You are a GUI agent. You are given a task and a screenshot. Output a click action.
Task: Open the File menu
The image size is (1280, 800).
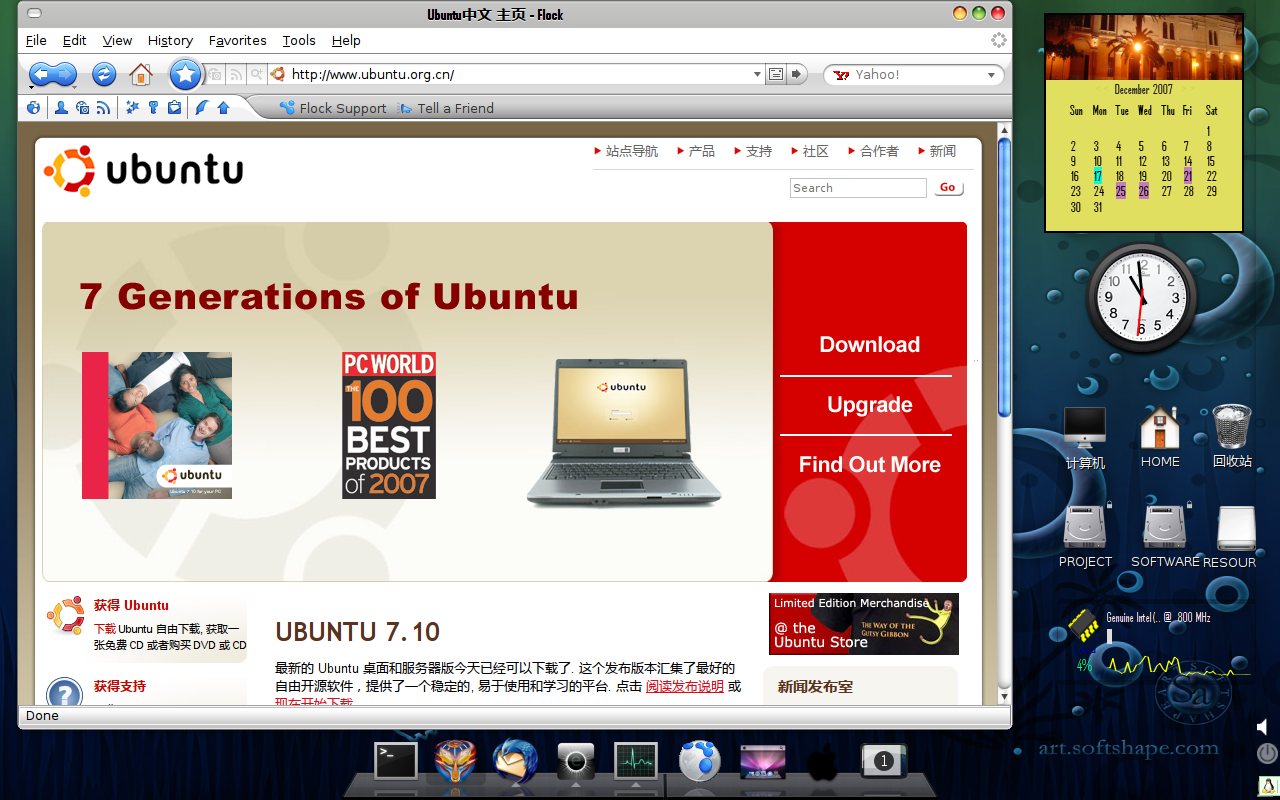(x=36, y=40)
